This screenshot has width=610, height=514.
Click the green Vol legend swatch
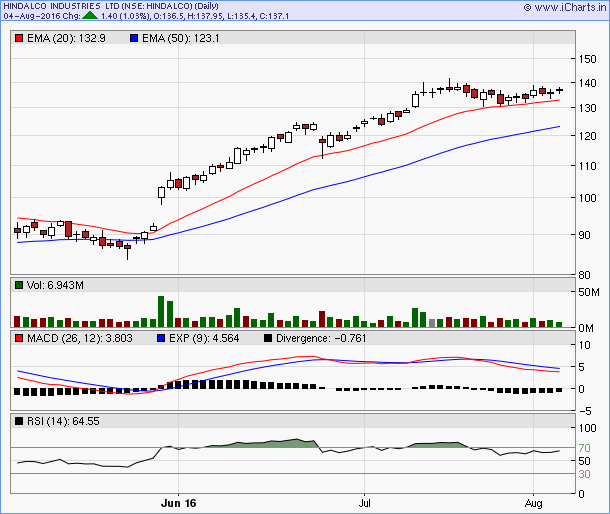19,285
